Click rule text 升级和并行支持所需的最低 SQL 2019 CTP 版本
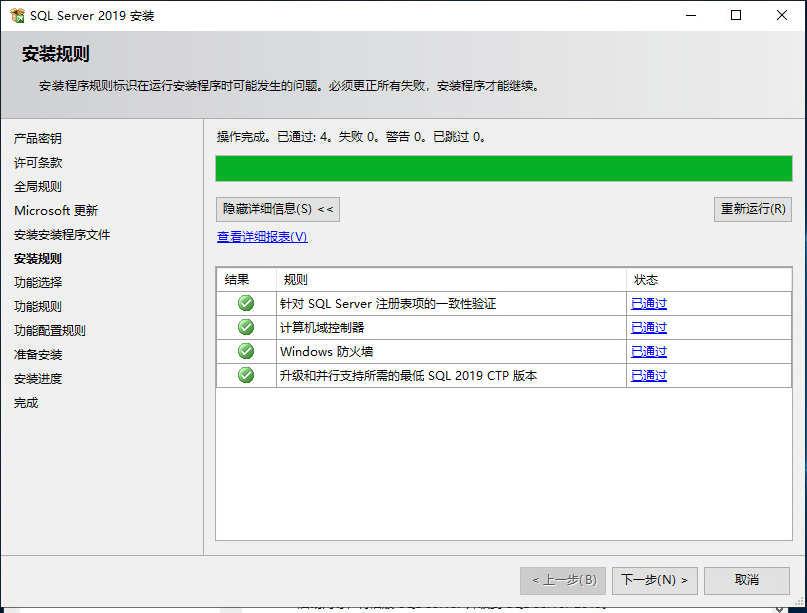807x613 pixels. click(x=409, y=376)
